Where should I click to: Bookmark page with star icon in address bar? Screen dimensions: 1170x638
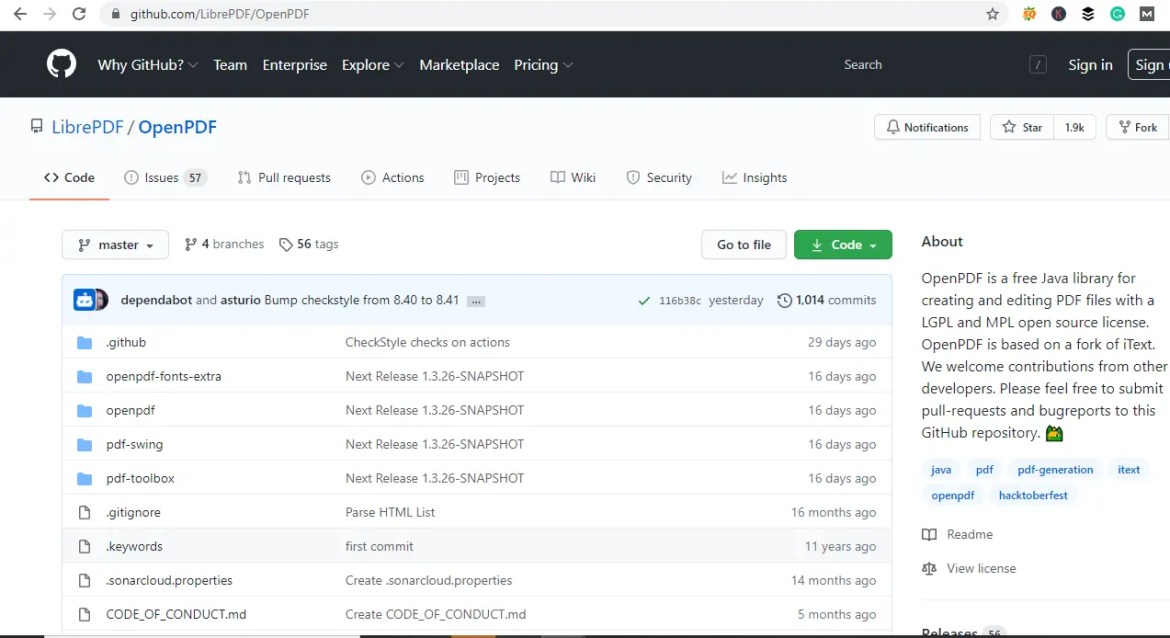pos(992,13)
